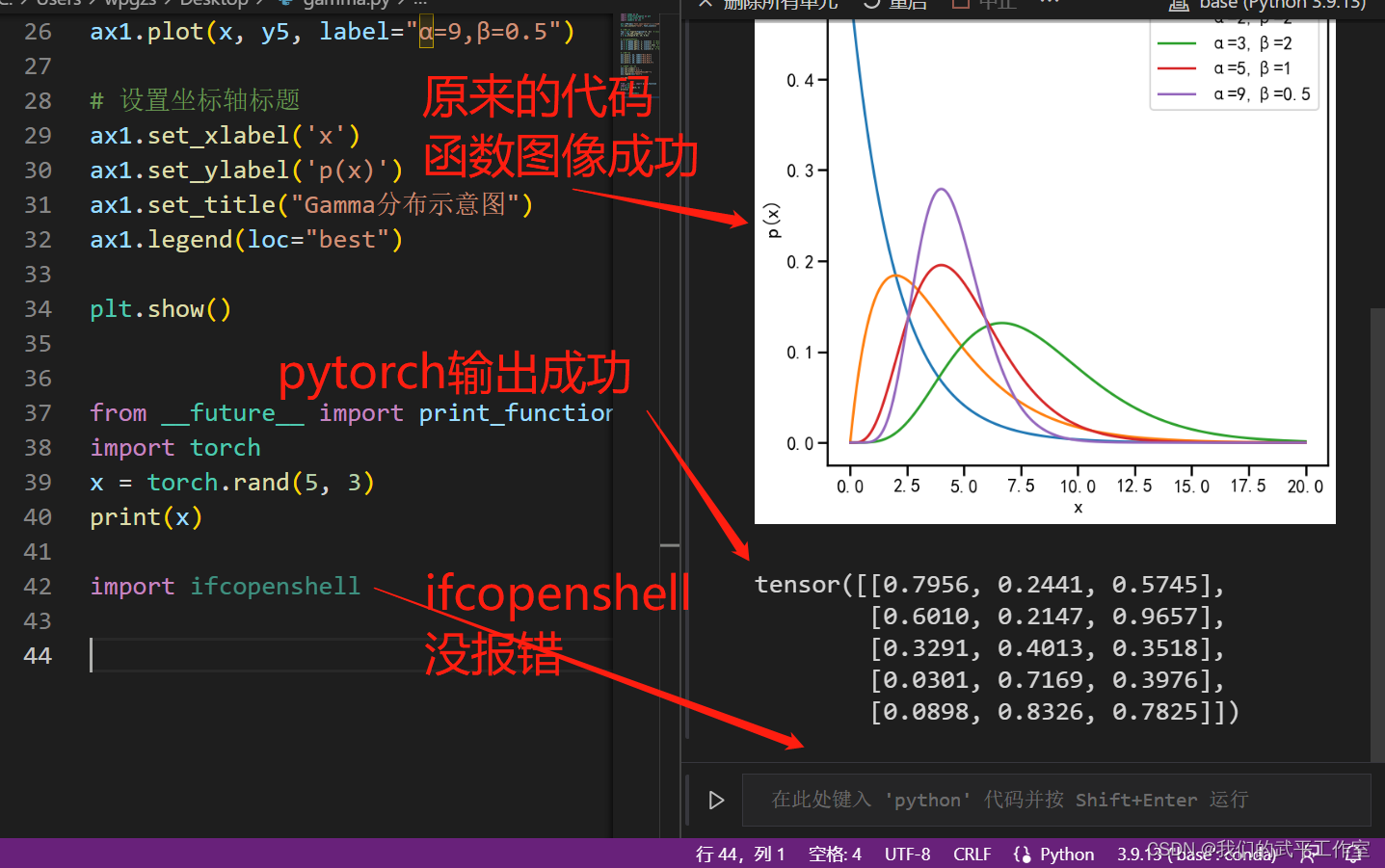1385x868 pixels.
Task: Open the feedback icon in status bar
Action: coord(1309,855)
